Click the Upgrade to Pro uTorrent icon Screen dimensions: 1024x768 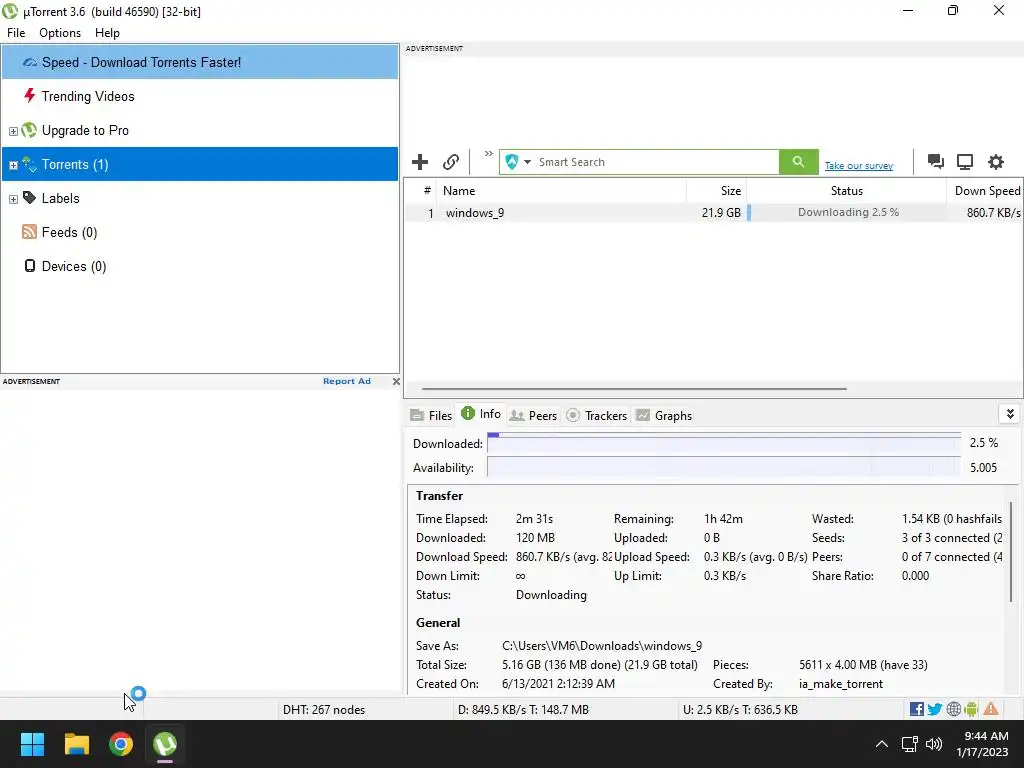[29, 130]
